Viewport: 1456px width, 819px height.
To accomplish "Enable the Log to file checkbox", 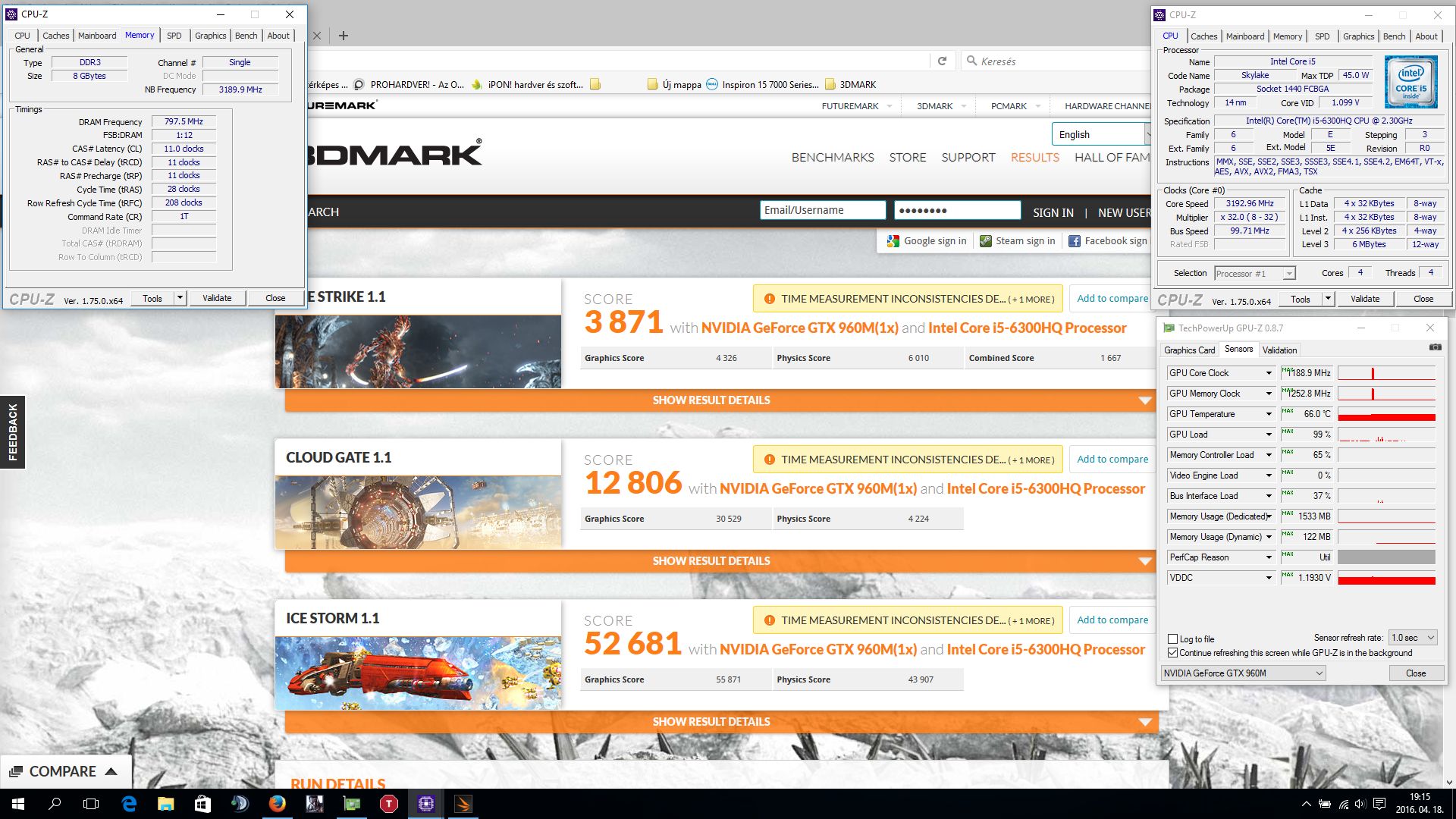I will [x=1173, y=639].
